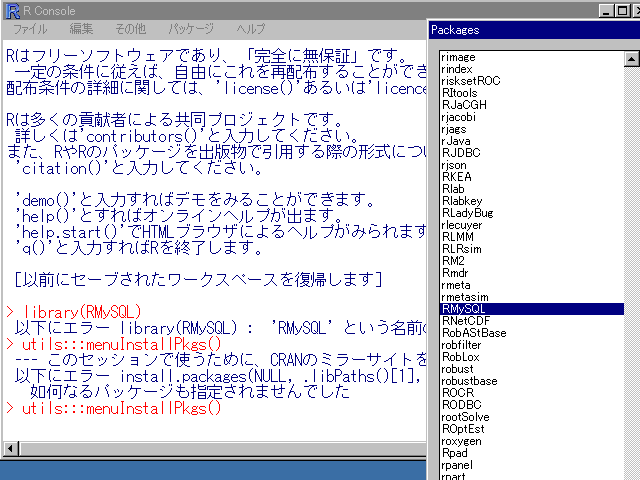The width and height of the screenshot is (640, 480).
Task: Click the 'citation()' instruction line
Action: click(139, 168)
